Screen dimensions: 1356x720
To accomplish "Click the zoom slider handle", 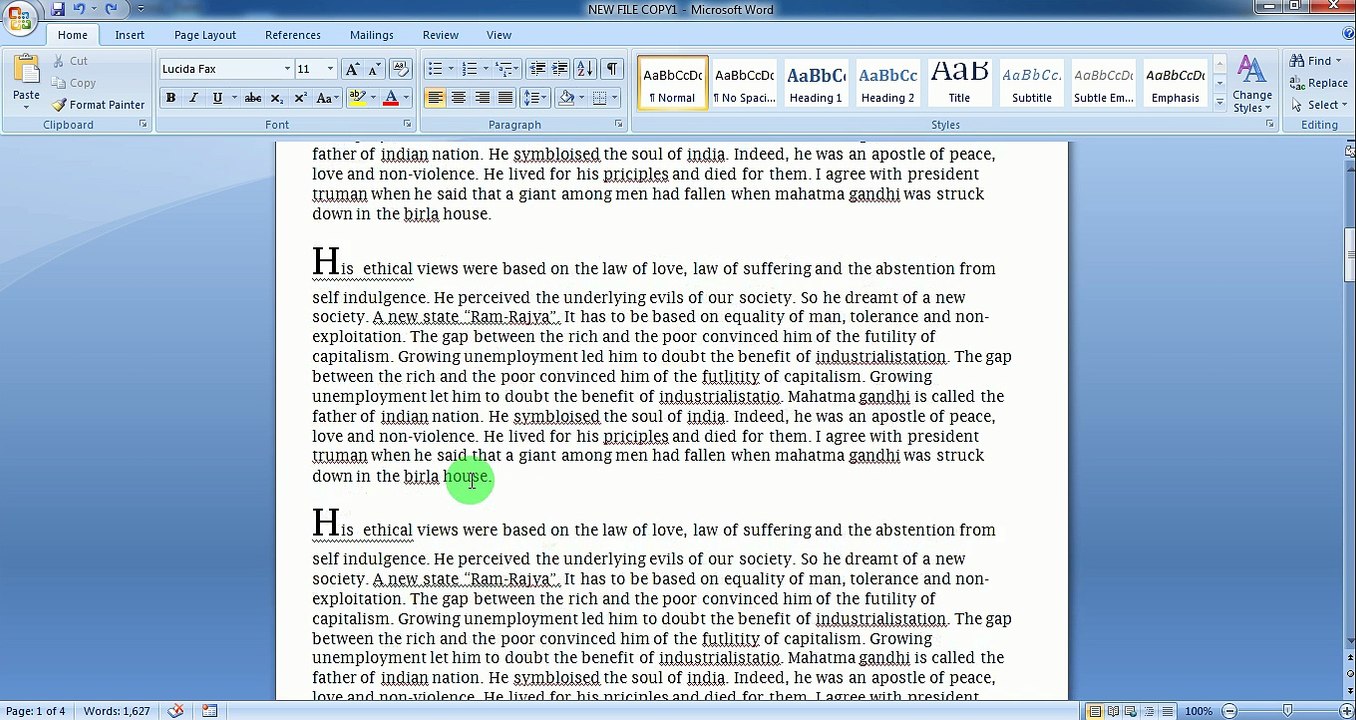I will point(1287,711).
